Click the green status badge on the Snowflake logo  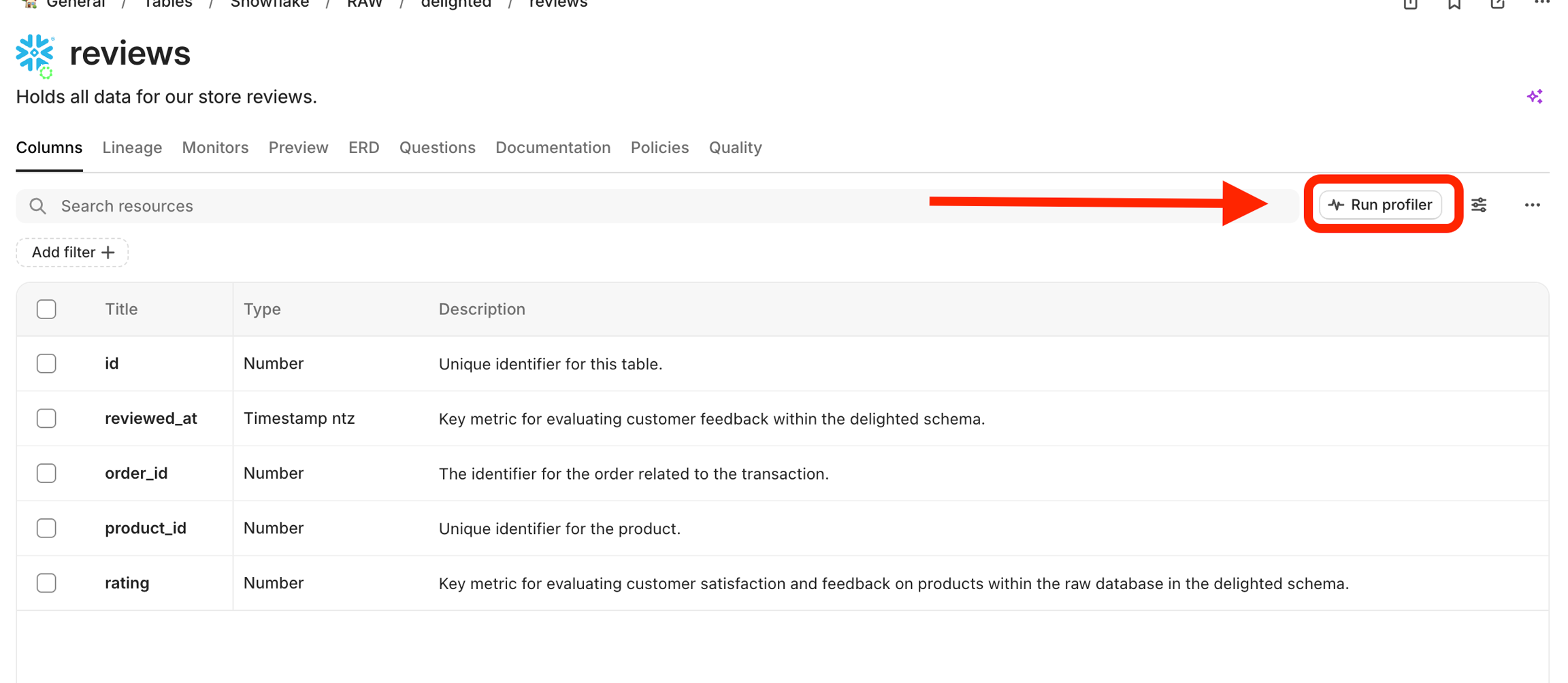click(x=46, y=72)
